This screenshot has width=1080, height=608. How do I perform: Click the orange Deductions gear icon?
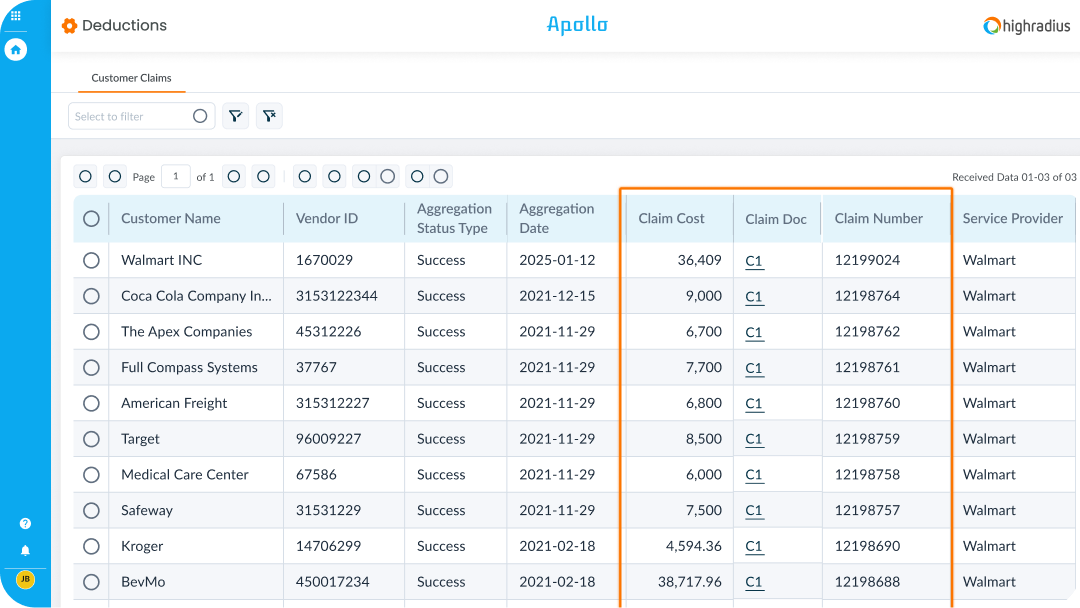coord(69,26)
